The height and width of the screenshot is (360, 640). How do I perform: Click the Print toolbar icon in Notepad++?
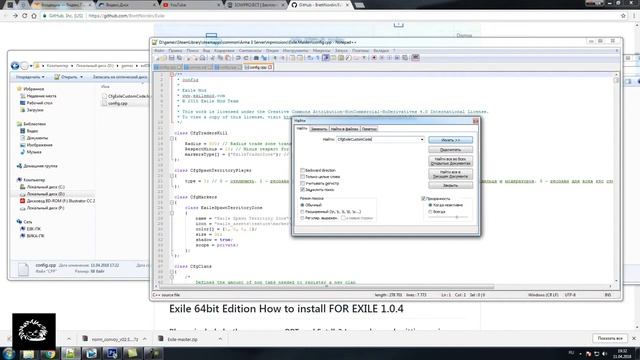click(x=202, y=58)
